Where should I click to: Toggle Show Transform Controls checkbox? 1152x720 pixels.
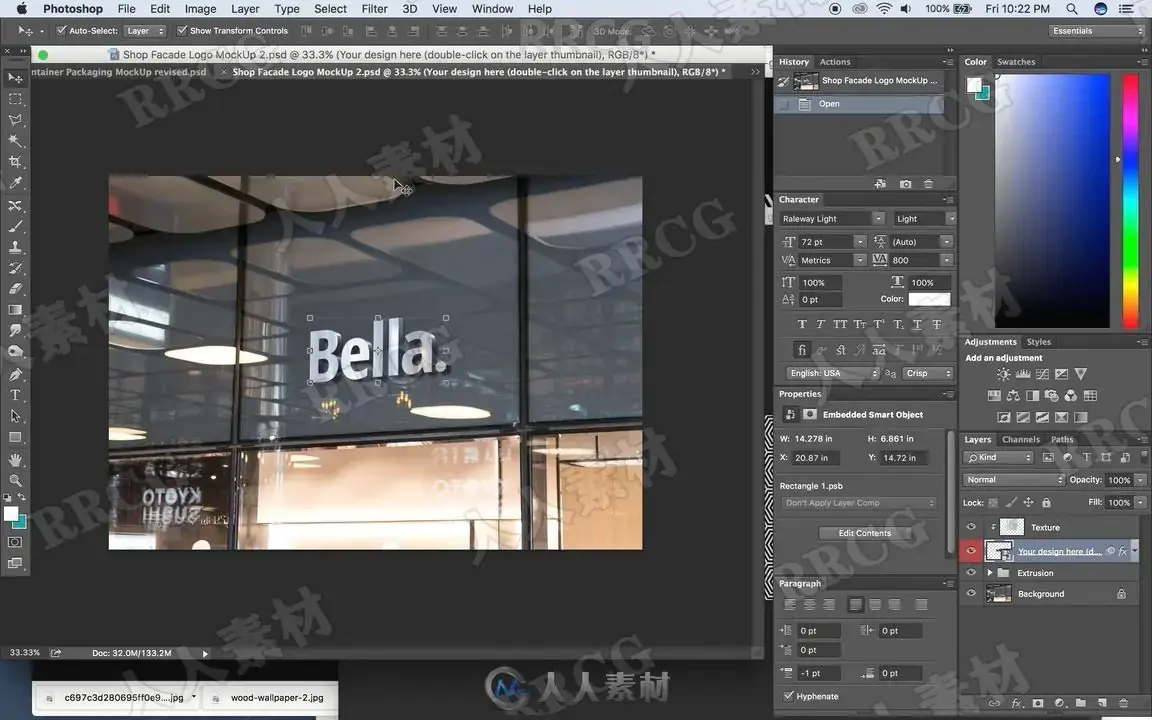click(x=182, y=31)
